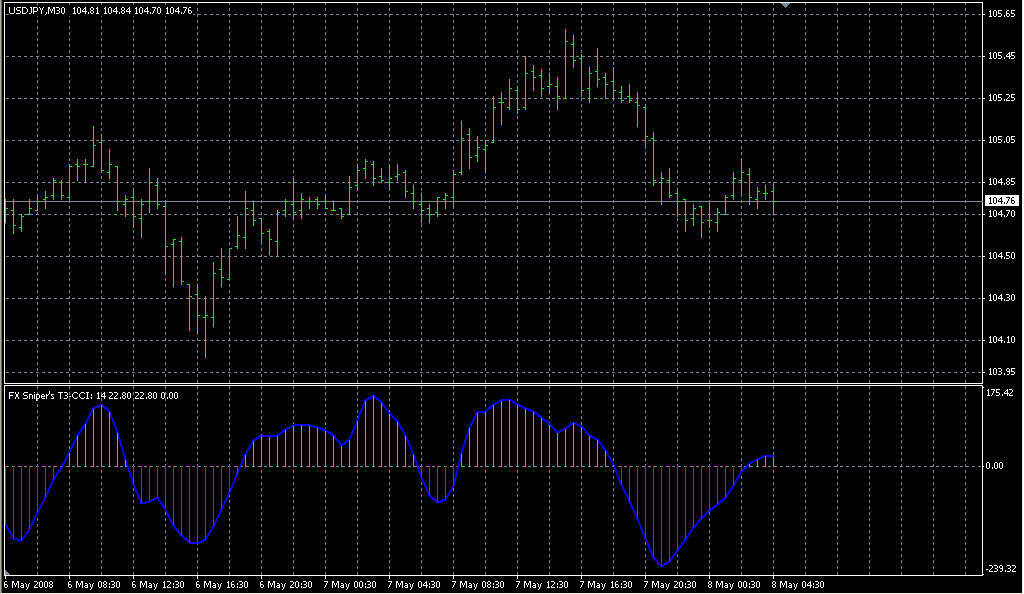Viewport: 1024px width, 594px height.
Task: Click the 104.30 price scale label
Action: click(x=1001, y=299)
